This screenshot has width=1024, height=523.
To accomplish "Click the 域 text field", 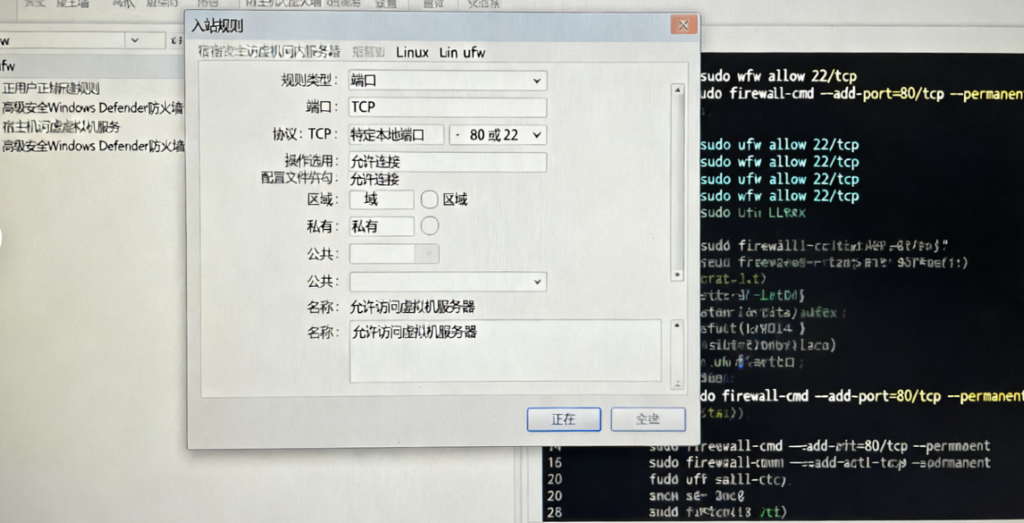I will [x=381, y=199].
